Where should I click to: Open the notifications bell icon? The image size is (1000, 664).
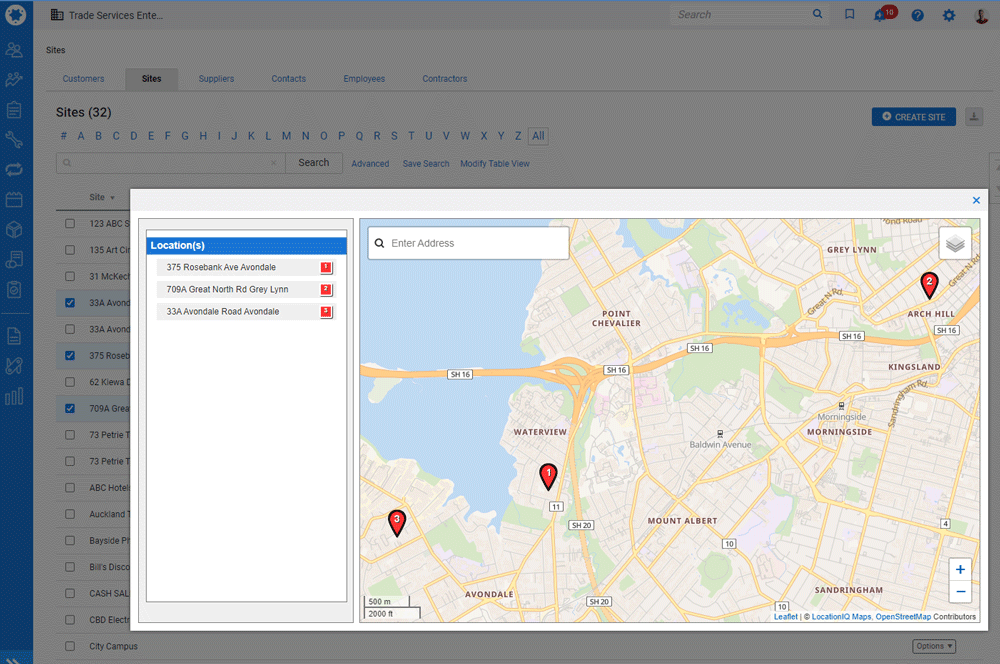pos(880,15)
